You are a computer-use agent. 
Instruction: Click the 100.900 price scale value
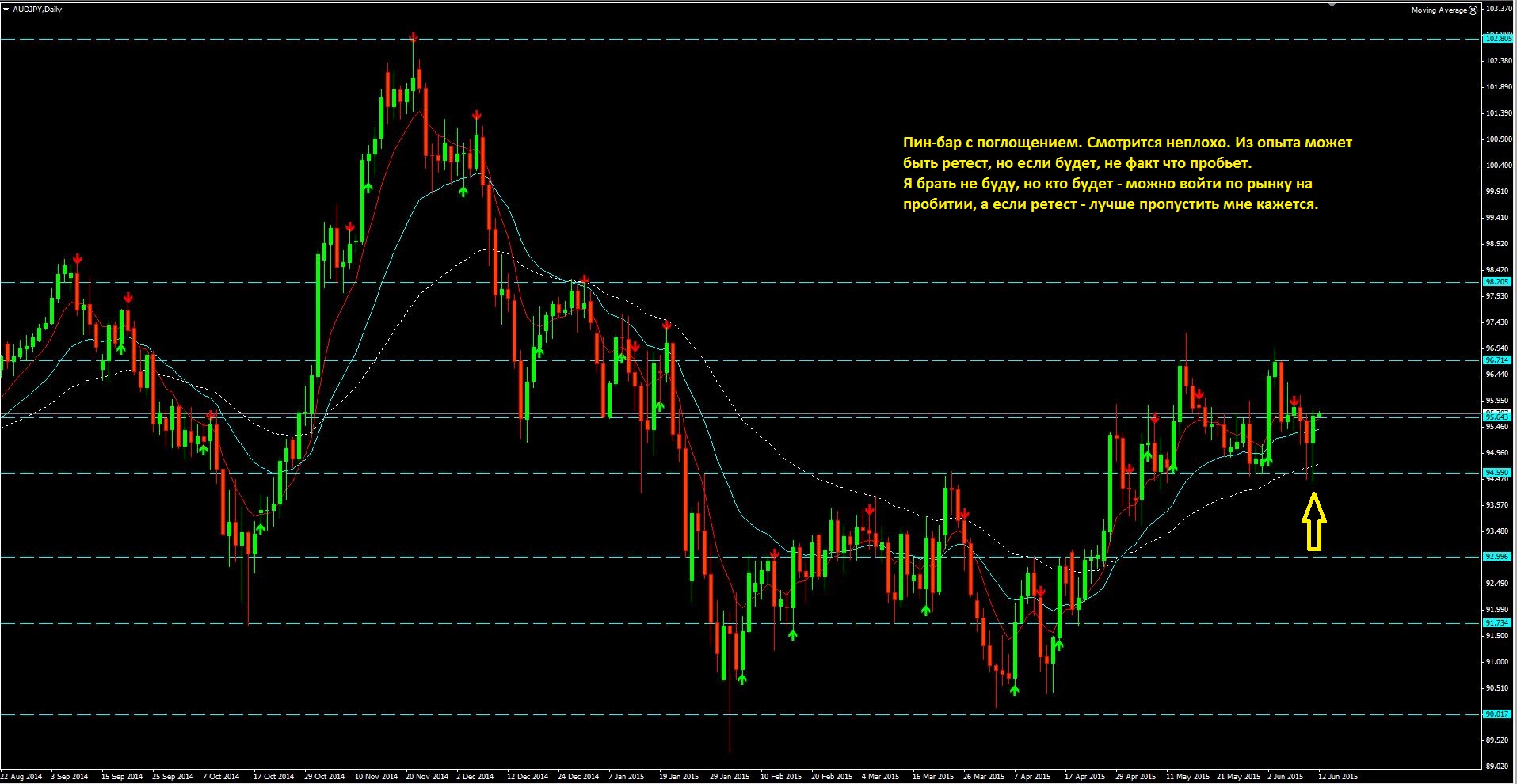tap(1499, 139)
